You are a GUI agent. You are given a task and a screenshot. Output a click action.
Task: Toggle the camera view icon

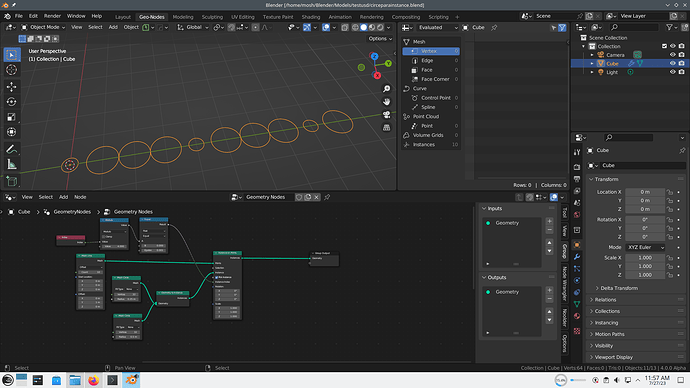[386, 115]
